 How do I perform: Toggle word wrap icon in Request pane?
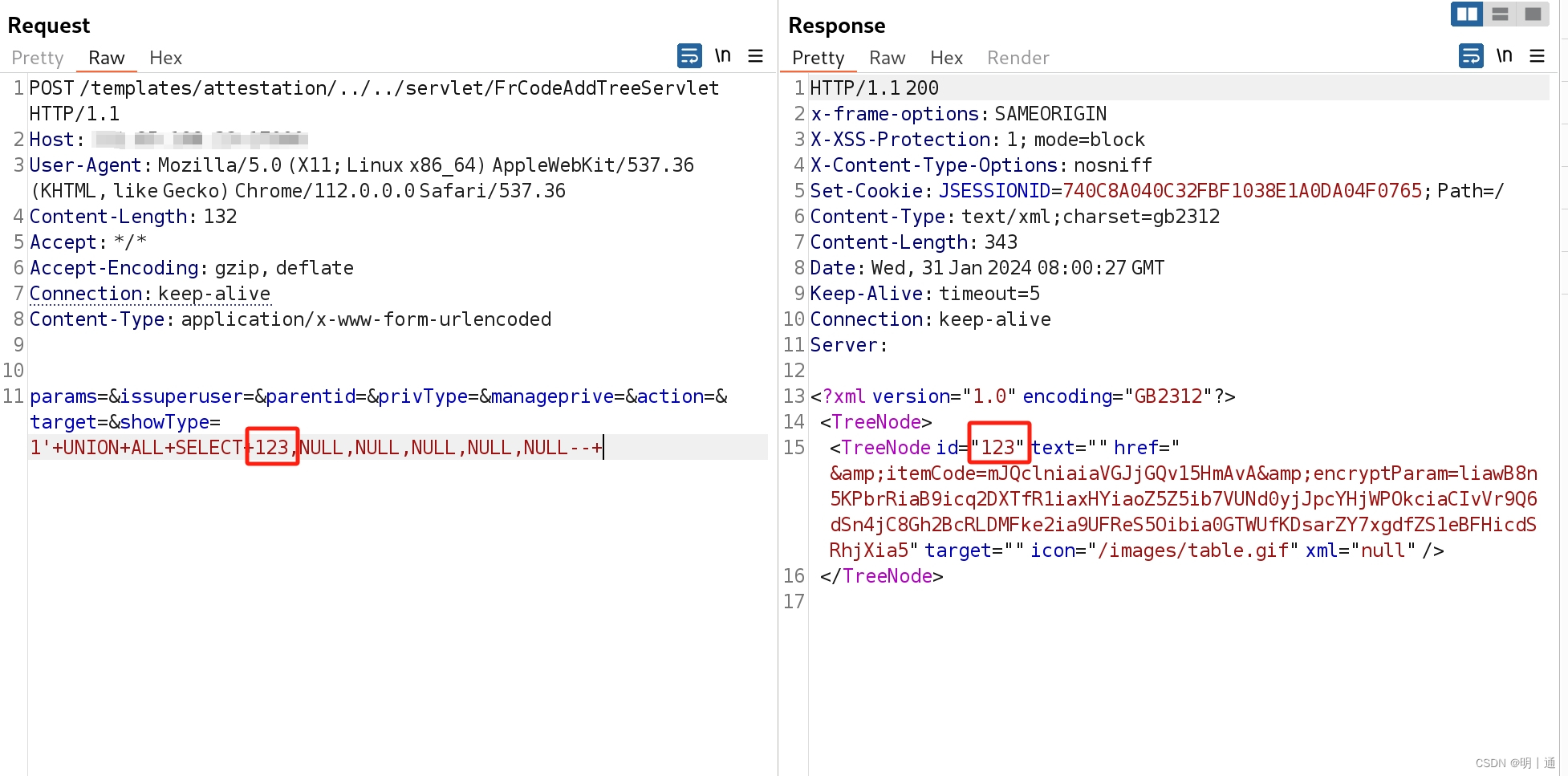tap(689, 56)
